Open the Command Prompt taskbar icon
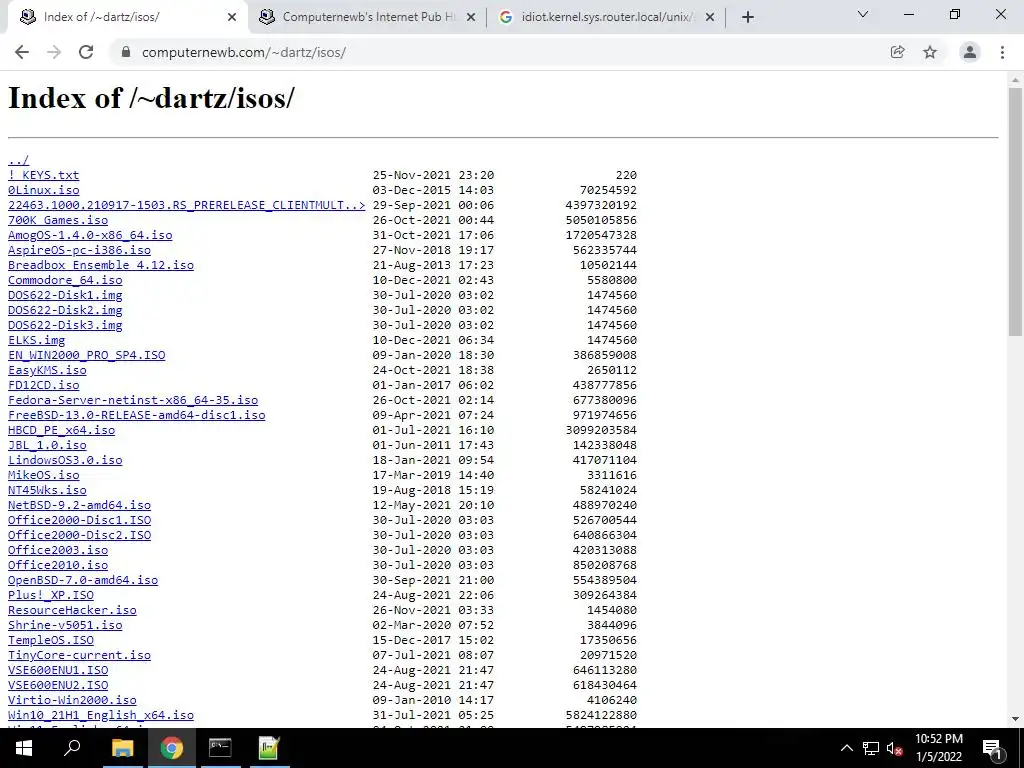 pyautogui.click(x=220, y=748)
